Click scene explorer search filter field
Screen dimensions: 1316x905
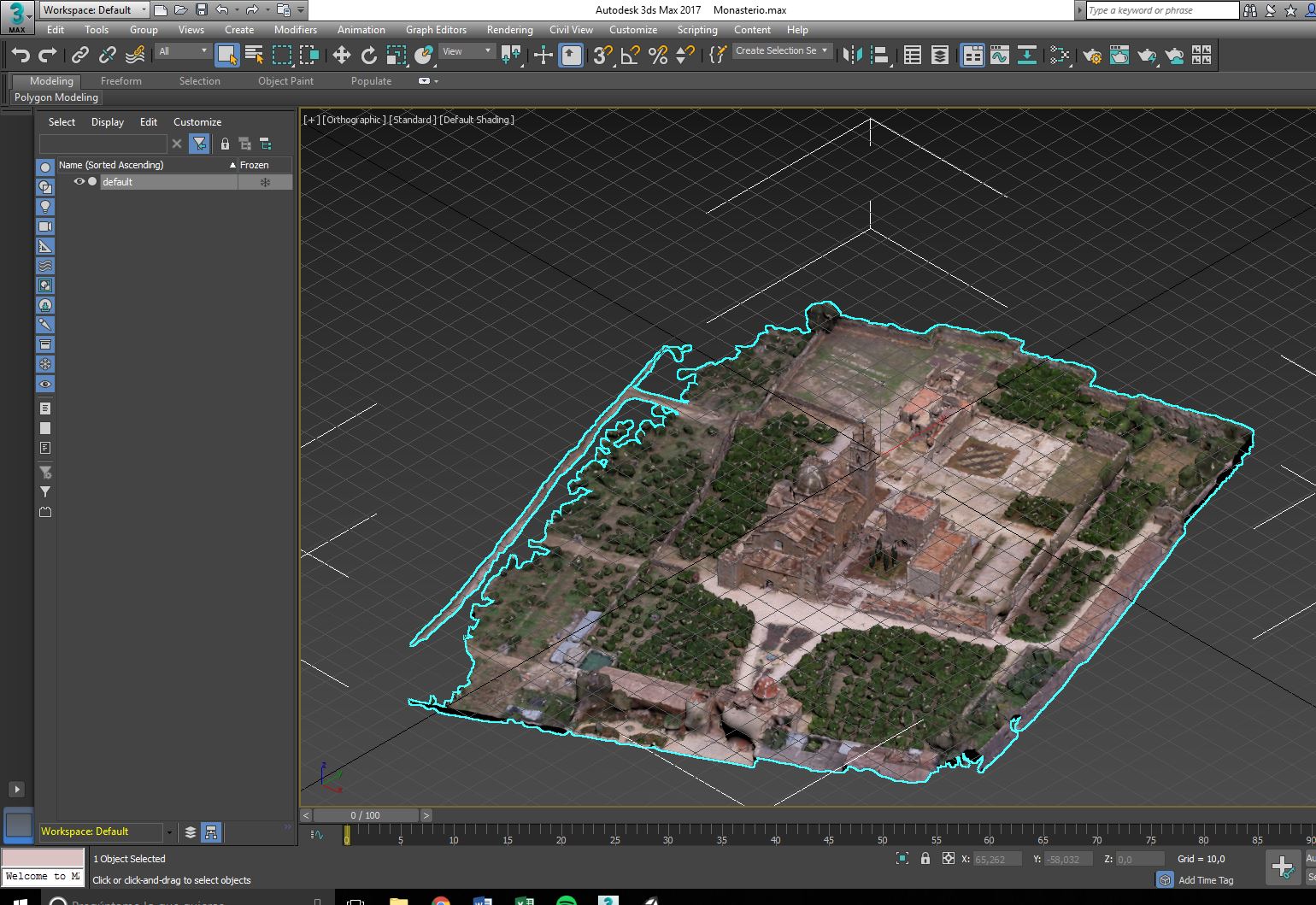pyautogui.click(x=103, y=144)
